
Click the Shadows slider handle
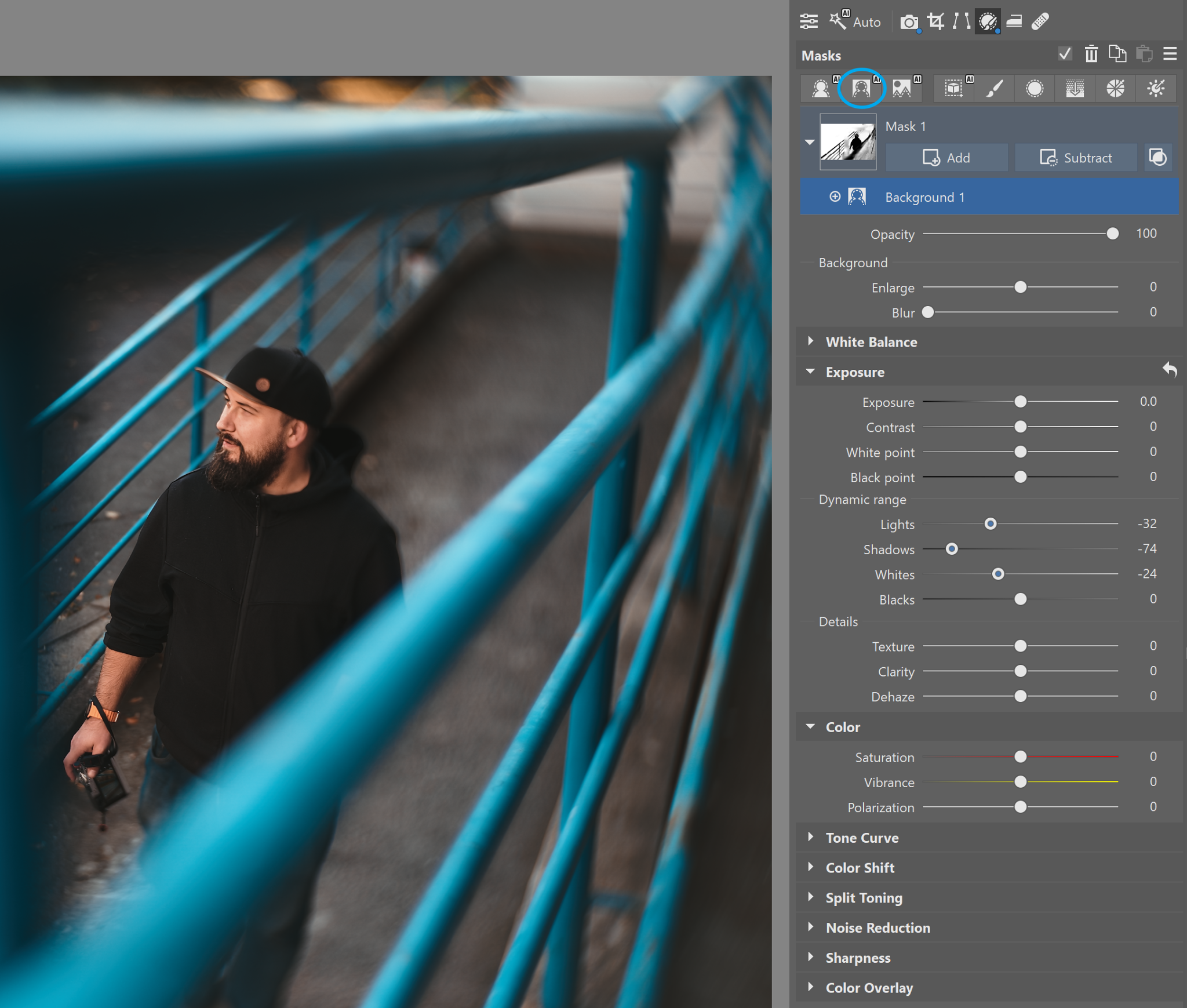point(952,549)
